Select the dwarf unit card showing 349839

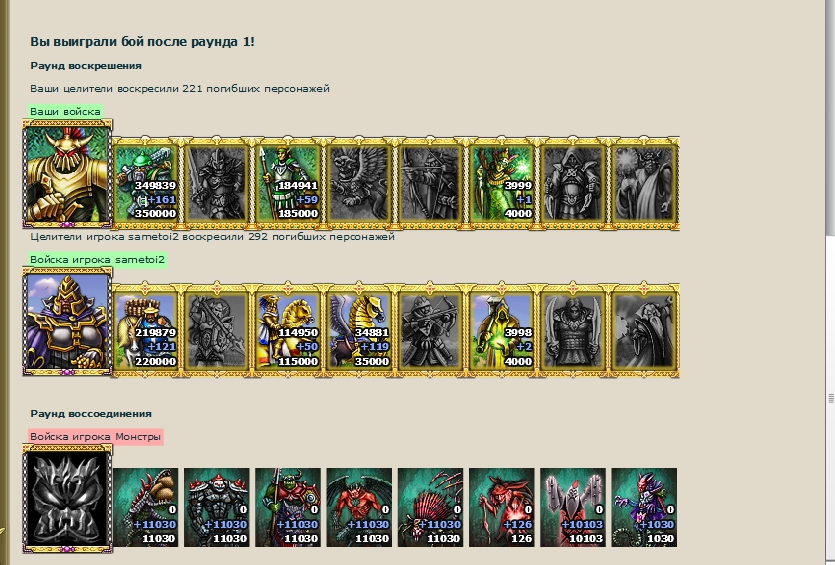(145, 183)
